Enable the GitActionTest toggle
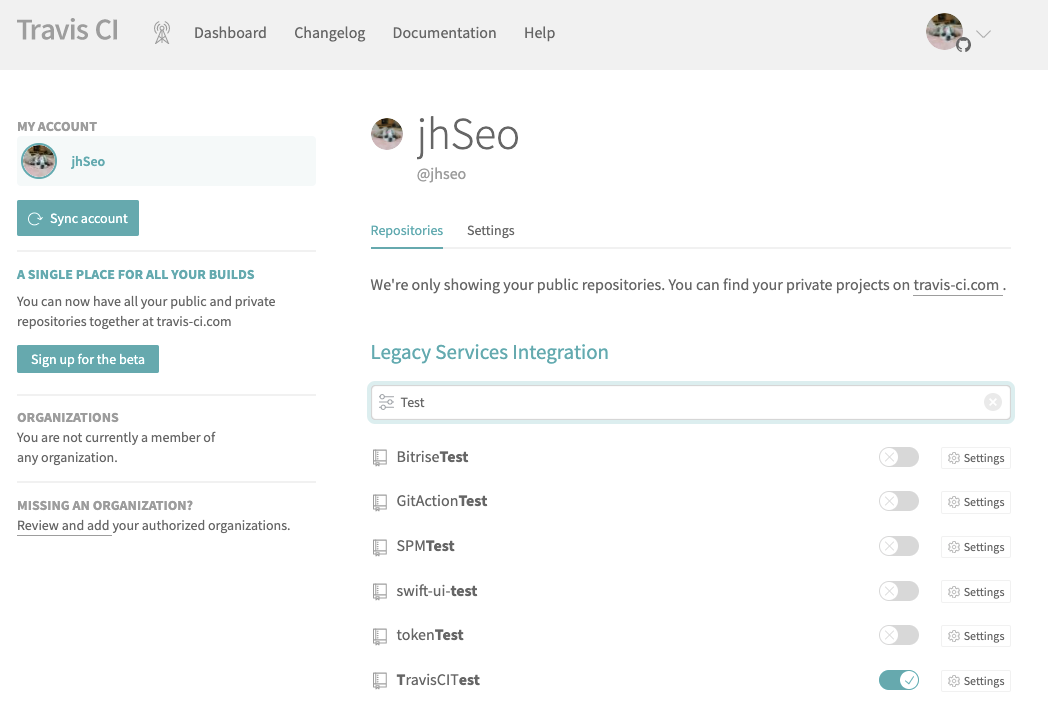Image resolution: width=1048 pixels, height=710 pixels. pyautogui.click(x=898, y=501)
